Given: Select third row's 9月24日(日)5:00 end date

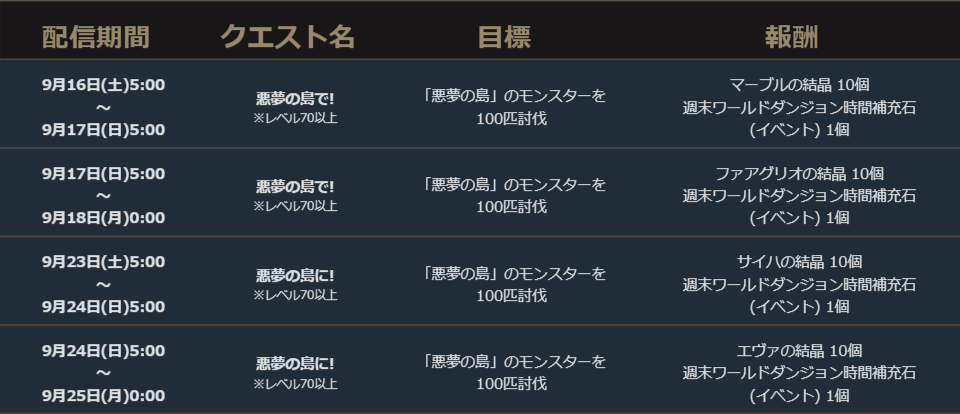Looking at the screenshot, I should [104, 306].
